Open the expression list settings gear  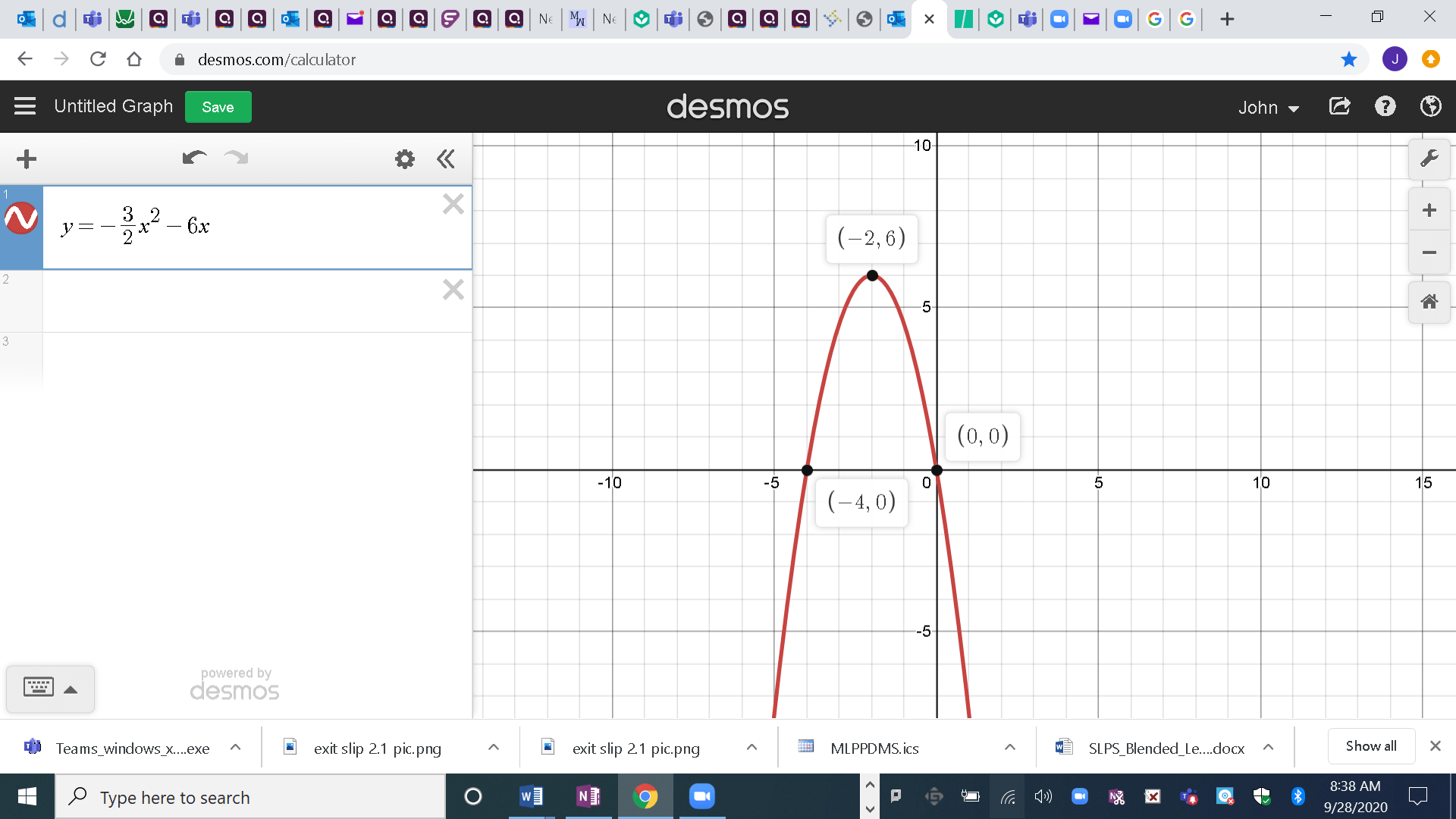404,158
